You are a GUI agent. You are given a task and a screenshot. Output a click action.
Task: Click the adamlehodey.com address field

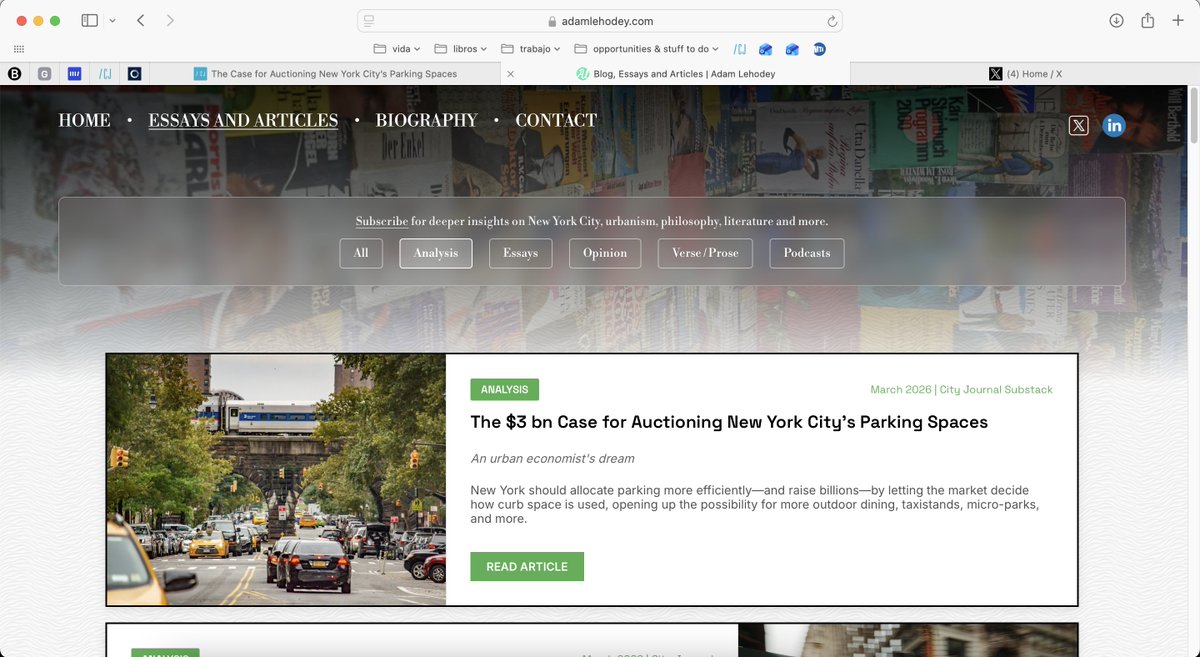[x=600, y=21]
